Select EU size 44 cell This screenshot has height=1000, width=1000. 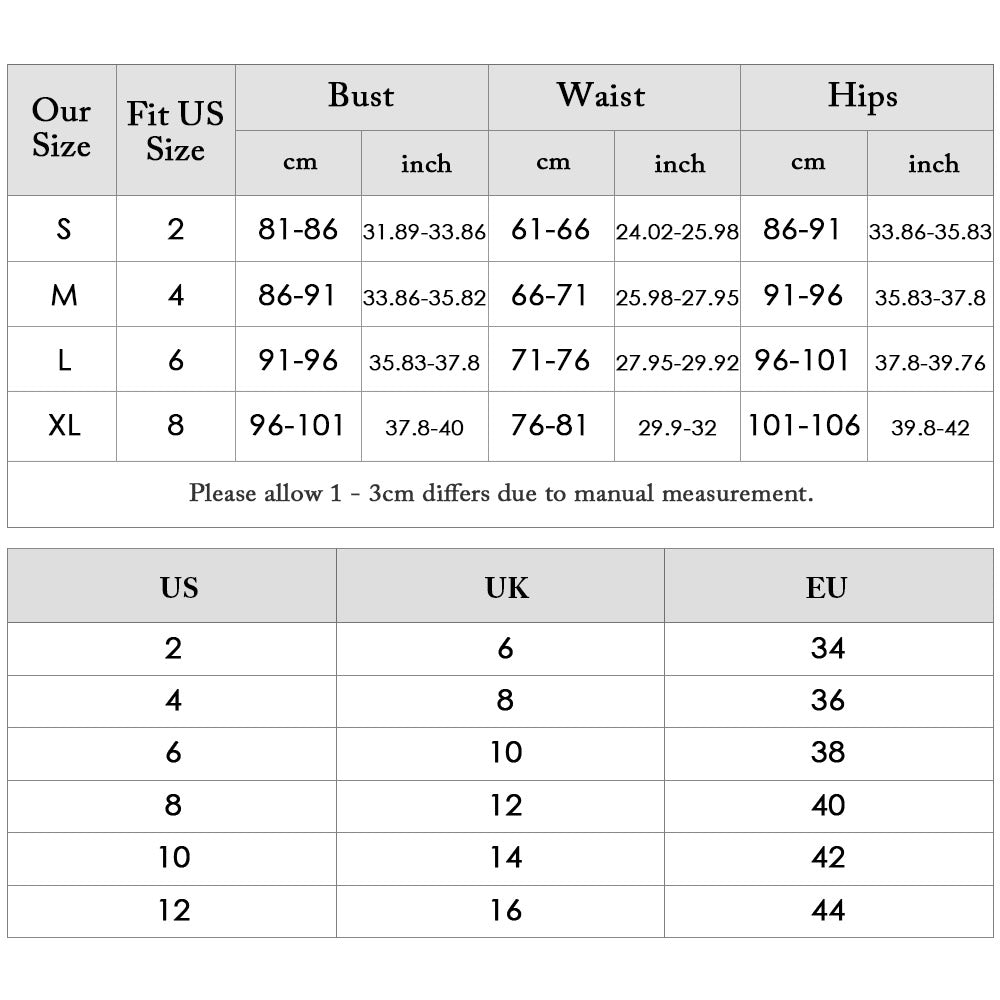pyautogui.click(x=828, y=910)
